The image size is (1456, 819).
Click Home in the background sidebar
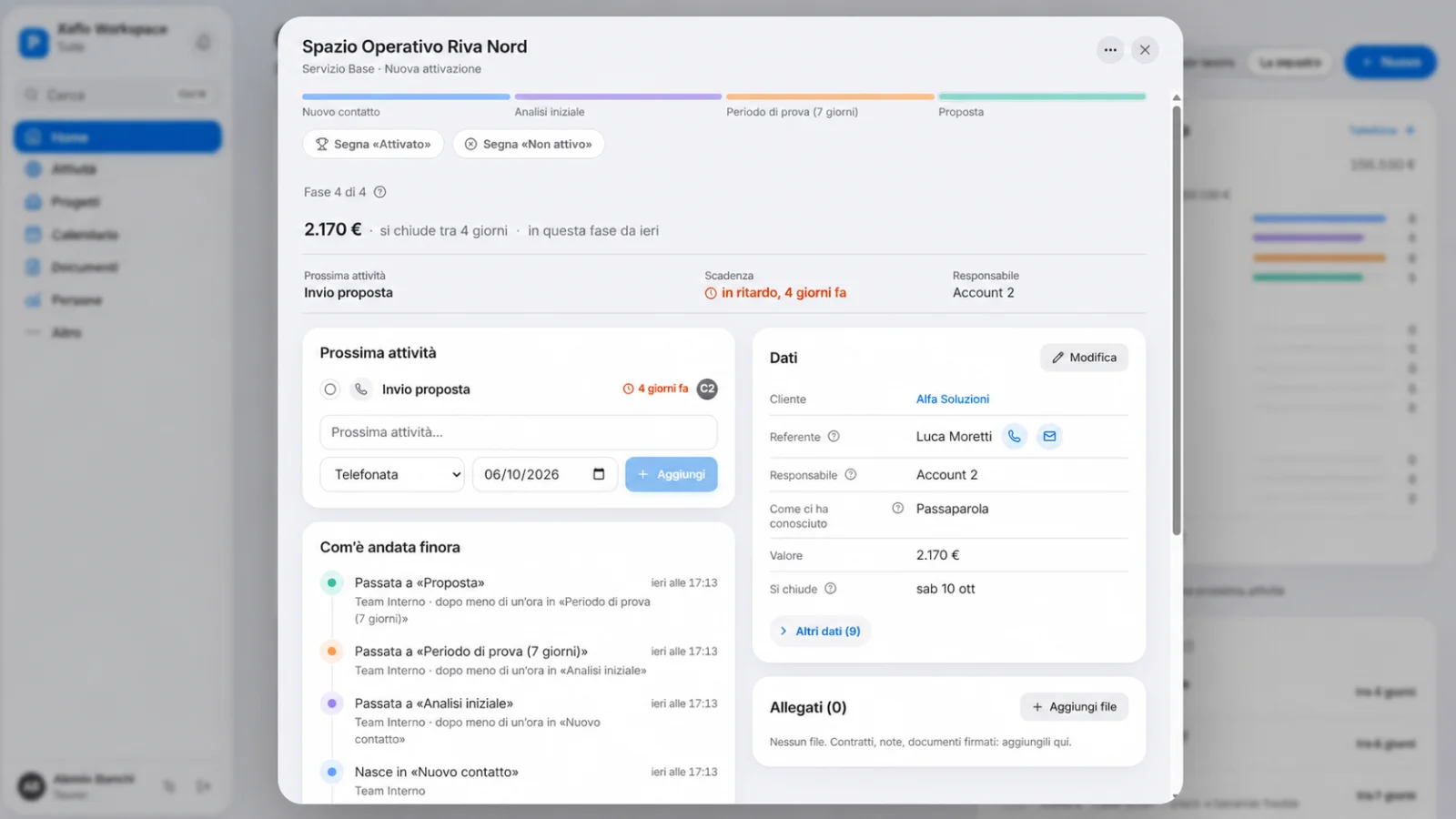click(117, 137)
